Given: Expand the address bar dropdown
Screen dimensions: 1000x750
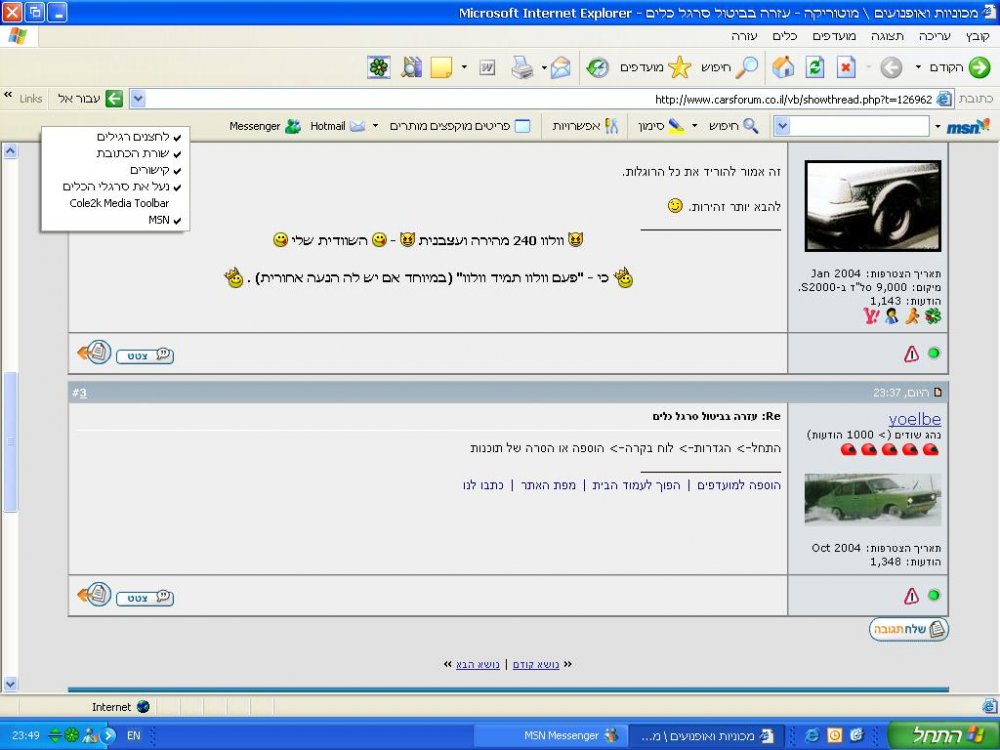Looking at the screenshot, I should [x=138, y=99].
